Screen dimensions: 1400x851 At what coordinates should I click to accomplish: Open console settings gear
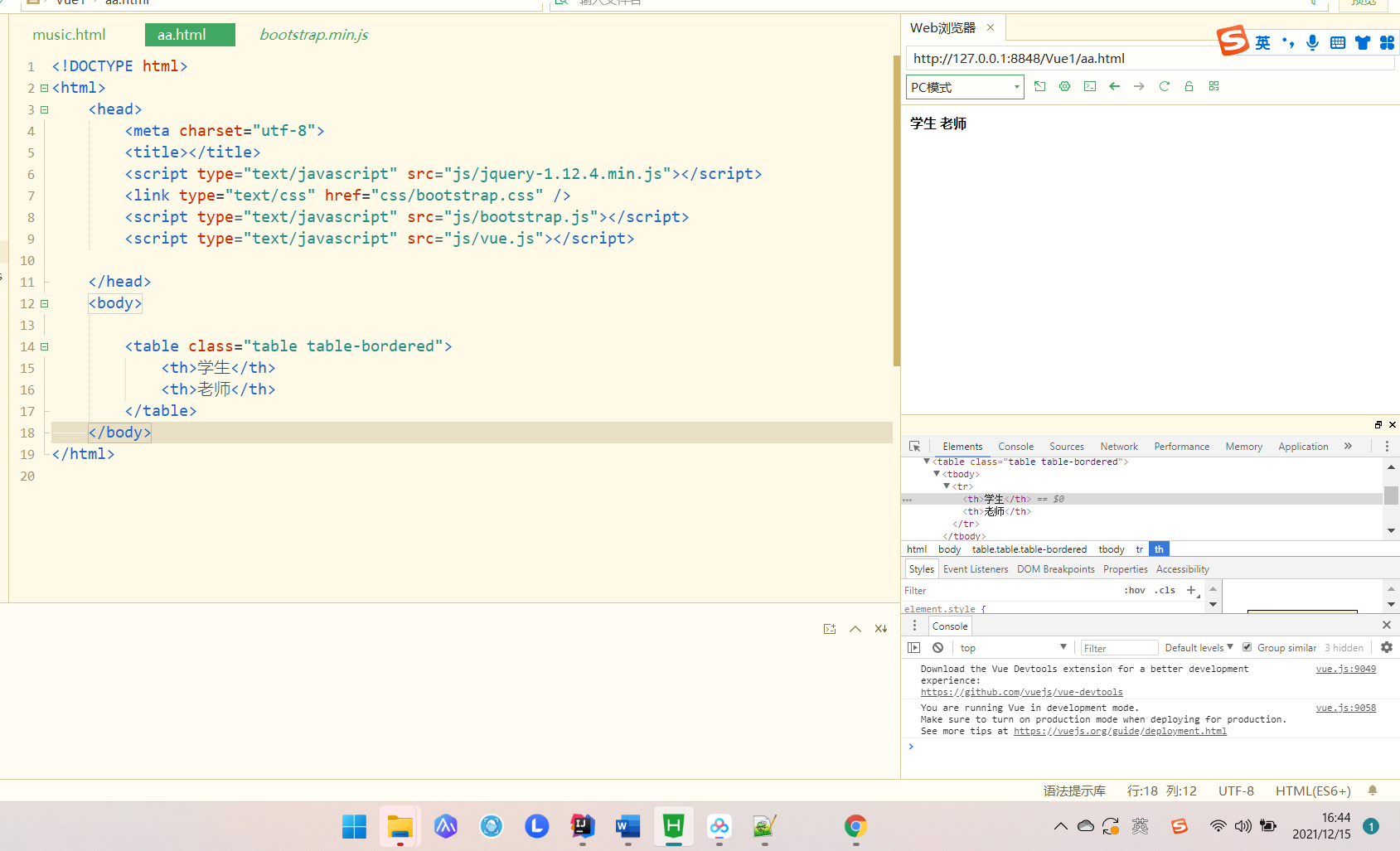tap(1387, 647)
